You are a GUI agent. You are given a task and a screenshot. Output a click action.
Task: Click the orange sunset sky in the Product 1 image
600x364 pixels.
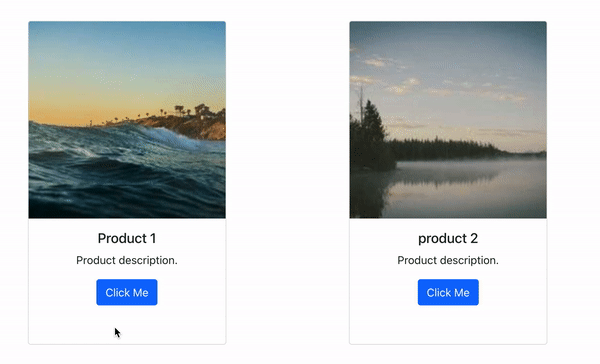(96, 109)
